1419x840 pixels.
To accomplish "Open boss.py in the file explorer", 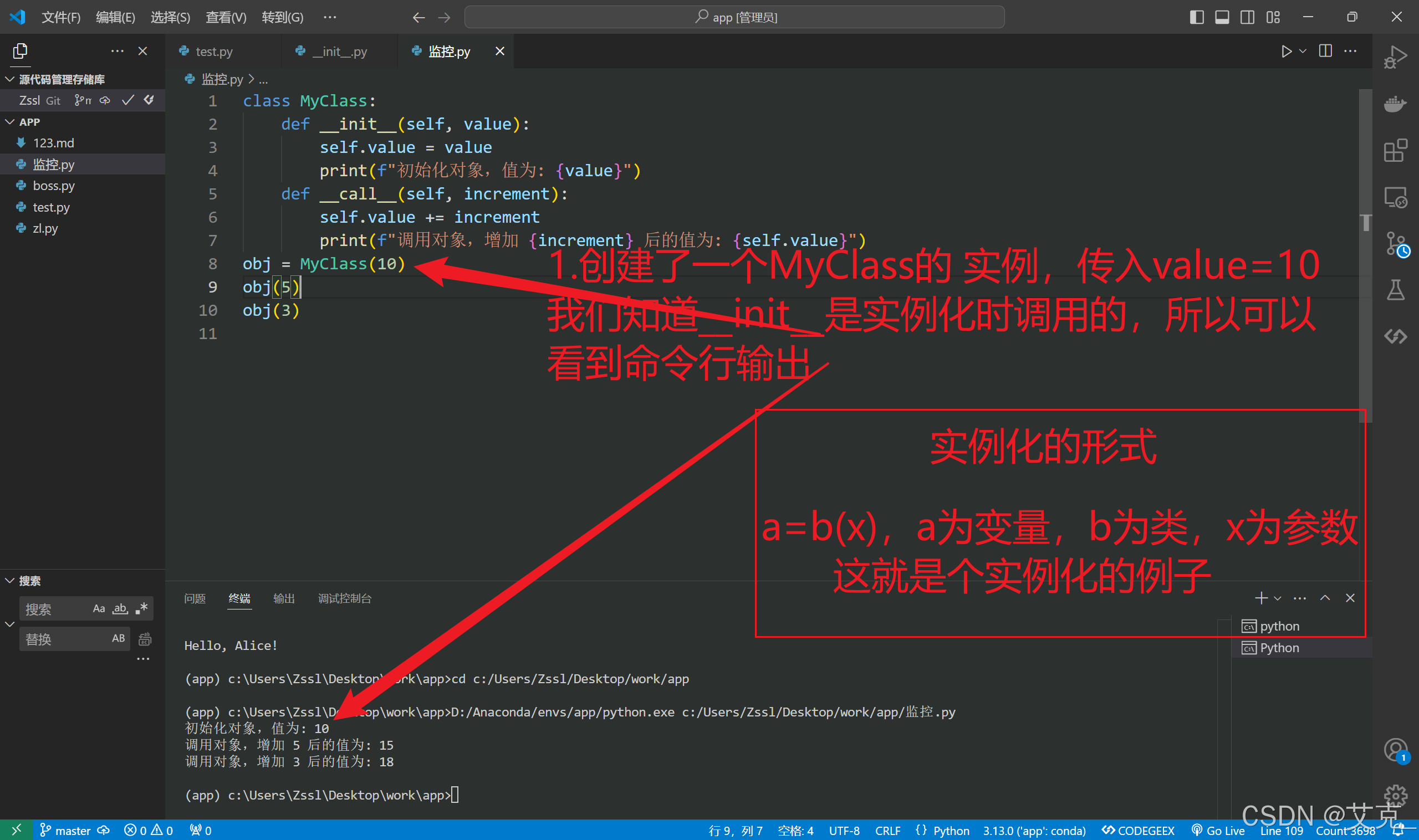I will pos(54,186).
